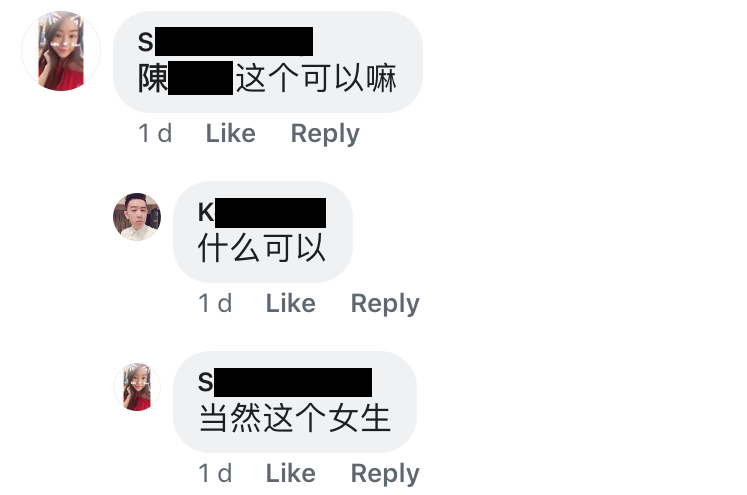Click the redacted bar in the top comment's name
The image size is (747, 495).
pos(234,41)
